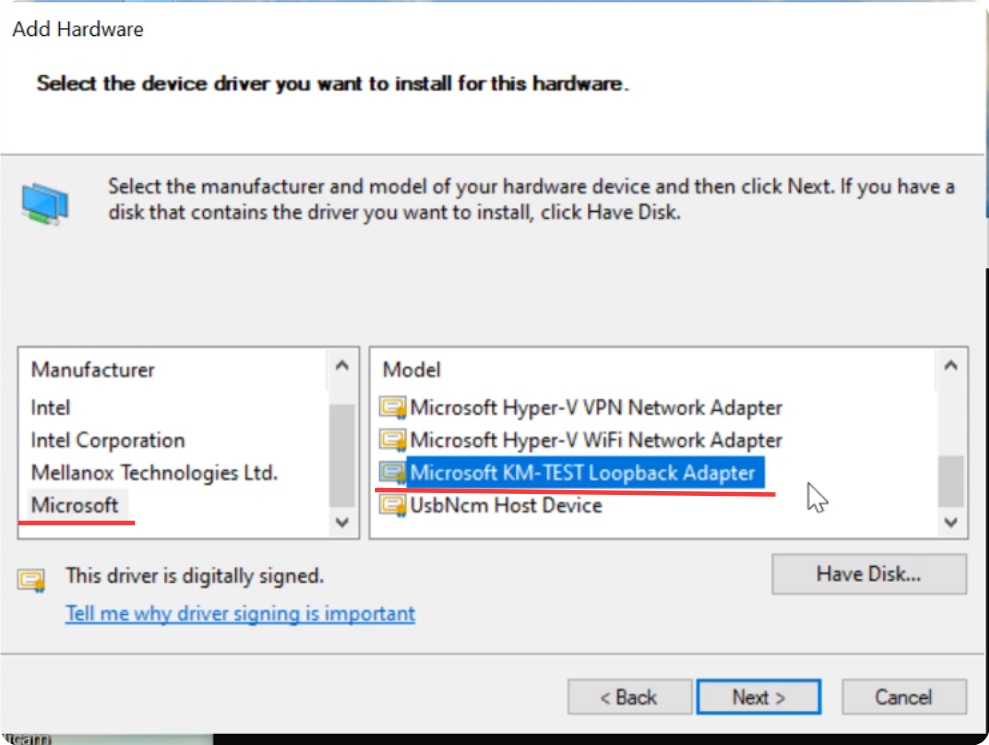Image resolution: width=989 pixels, height=745 pixels.
Task: Choose Microsoft Hyper-V WiFi Network Adapter model
Action: (596, 440)
